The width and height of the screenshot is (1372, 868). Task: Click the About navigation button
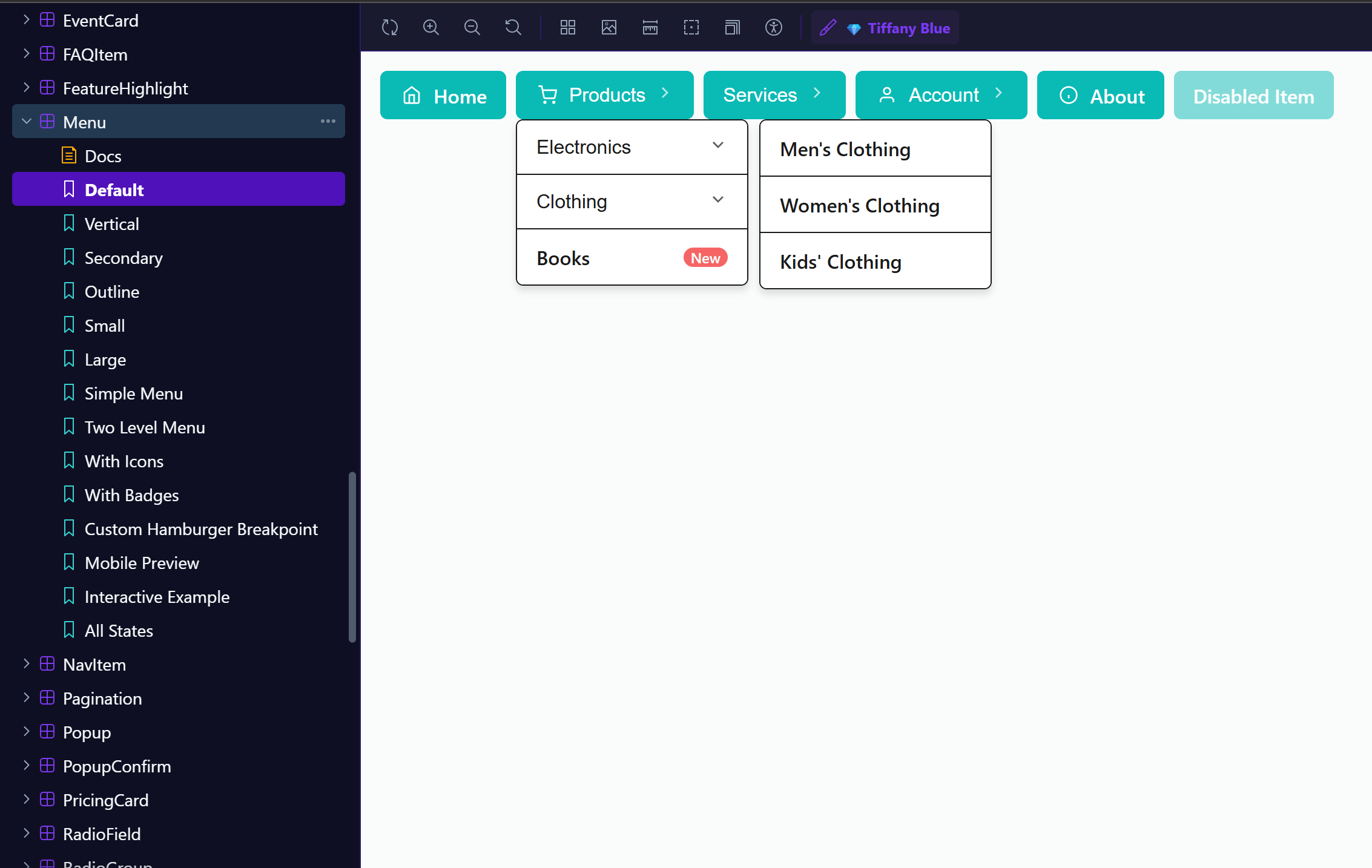point(1100,95)
